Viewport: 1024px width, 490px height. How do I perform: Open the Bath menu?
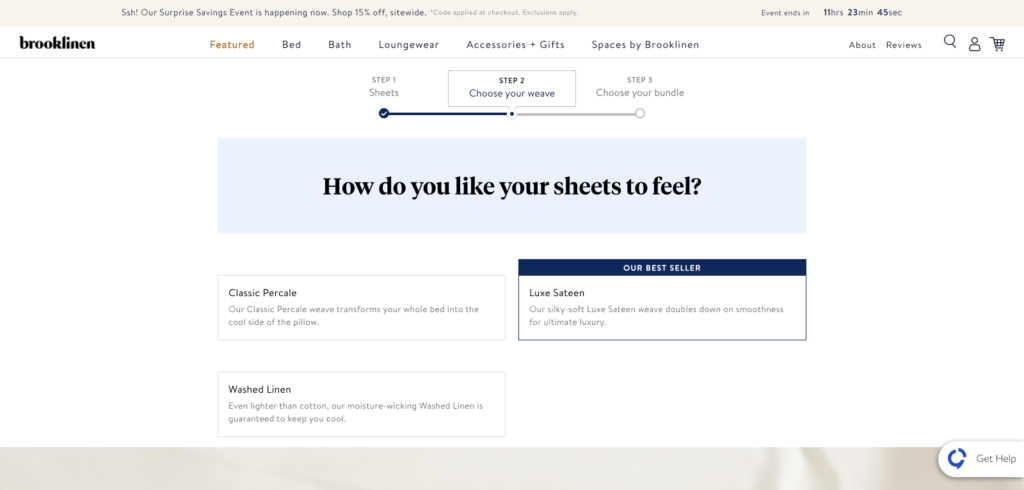(340, 44)
